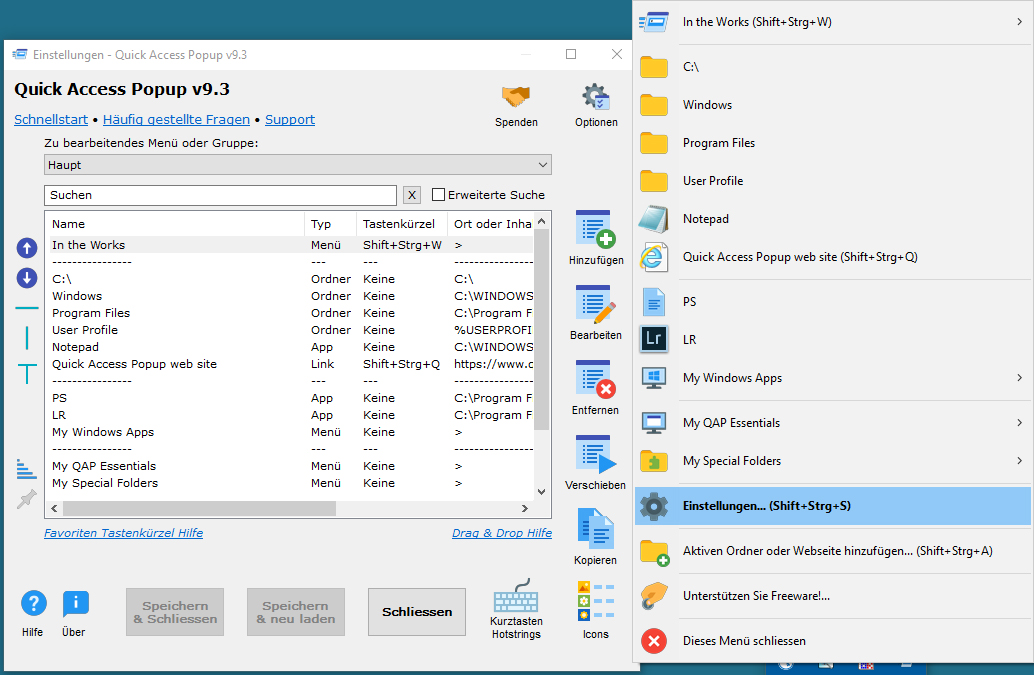
Task: Click the Lightroom LR icon in popup menu
Action: tap(654, 339)
